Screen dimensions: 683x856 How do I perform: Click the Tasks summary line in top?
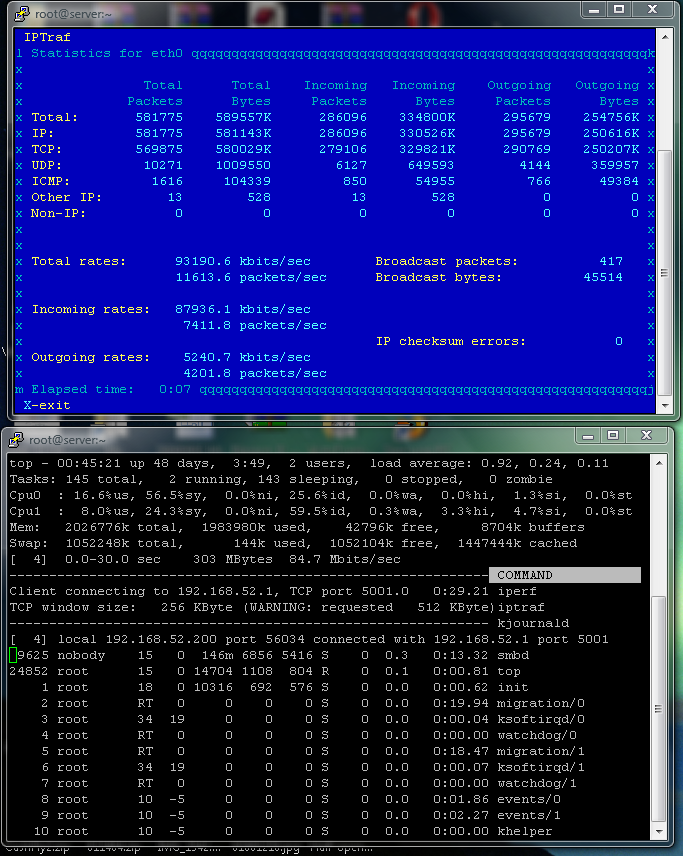point(281,479)
